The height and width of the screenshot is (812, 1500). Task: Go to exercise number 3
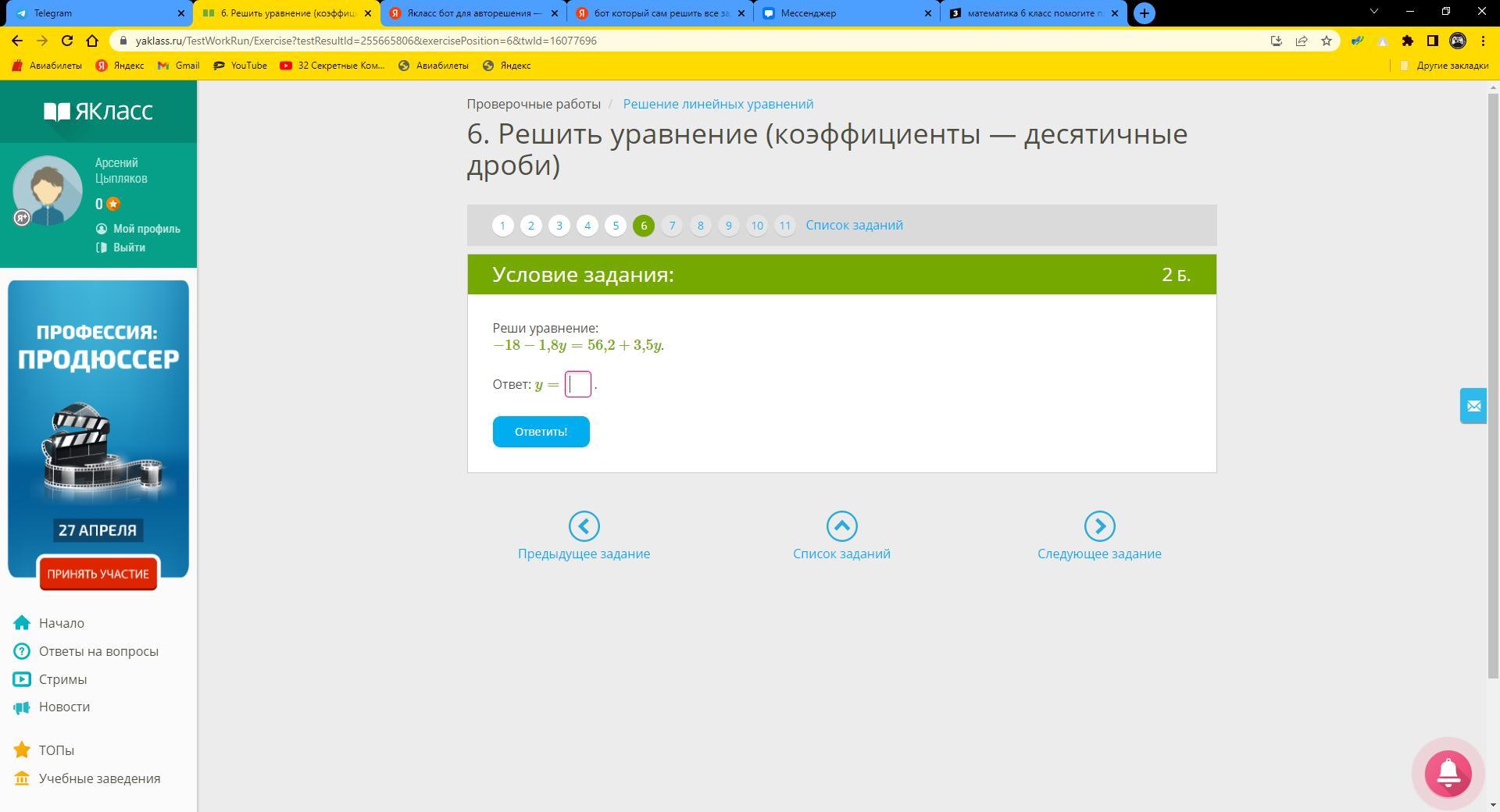coord(559,226)
